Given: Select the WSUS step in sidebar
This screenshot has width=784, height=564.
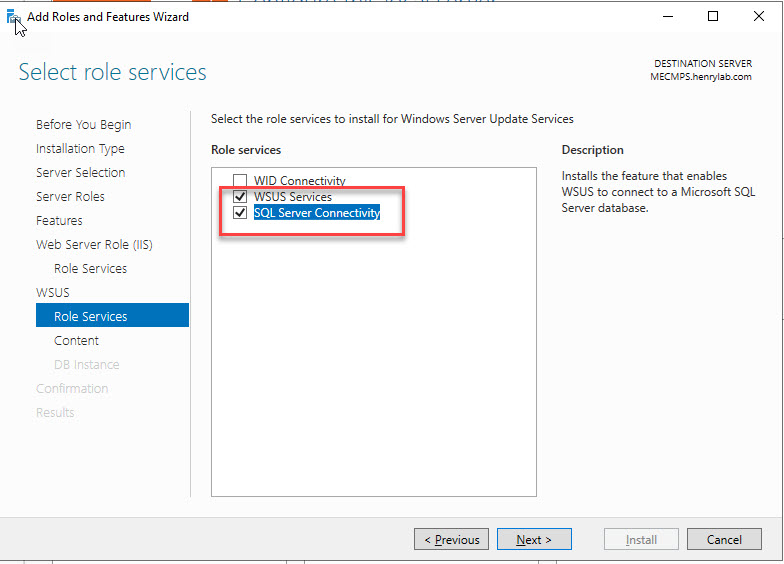Looking at the screenshot, I should click(53, 293).
